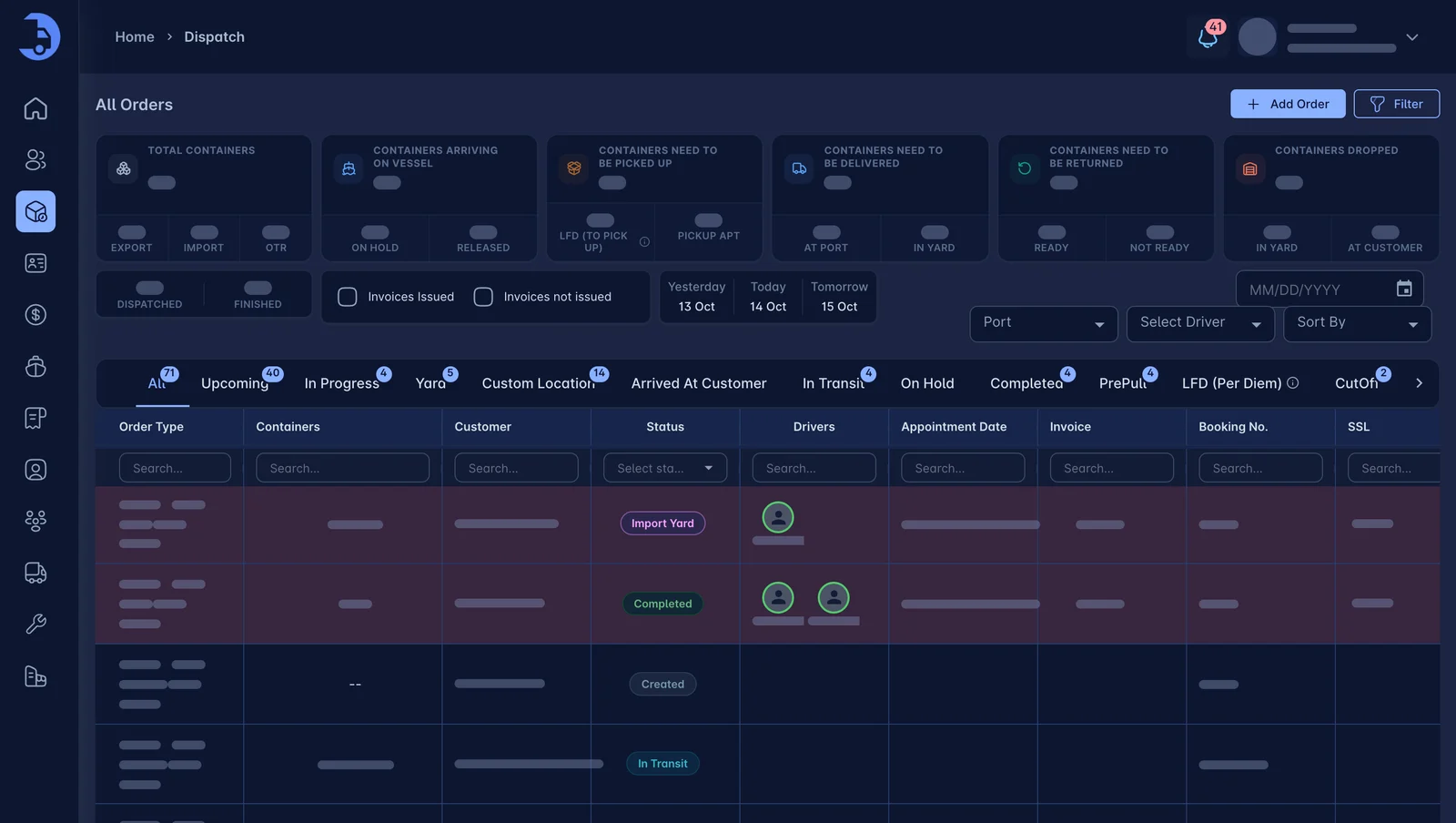The height and width of the screenshot is (823, 1456).
Task: Open notifications bell with 41 badge
Action: tap(1208, 37)
